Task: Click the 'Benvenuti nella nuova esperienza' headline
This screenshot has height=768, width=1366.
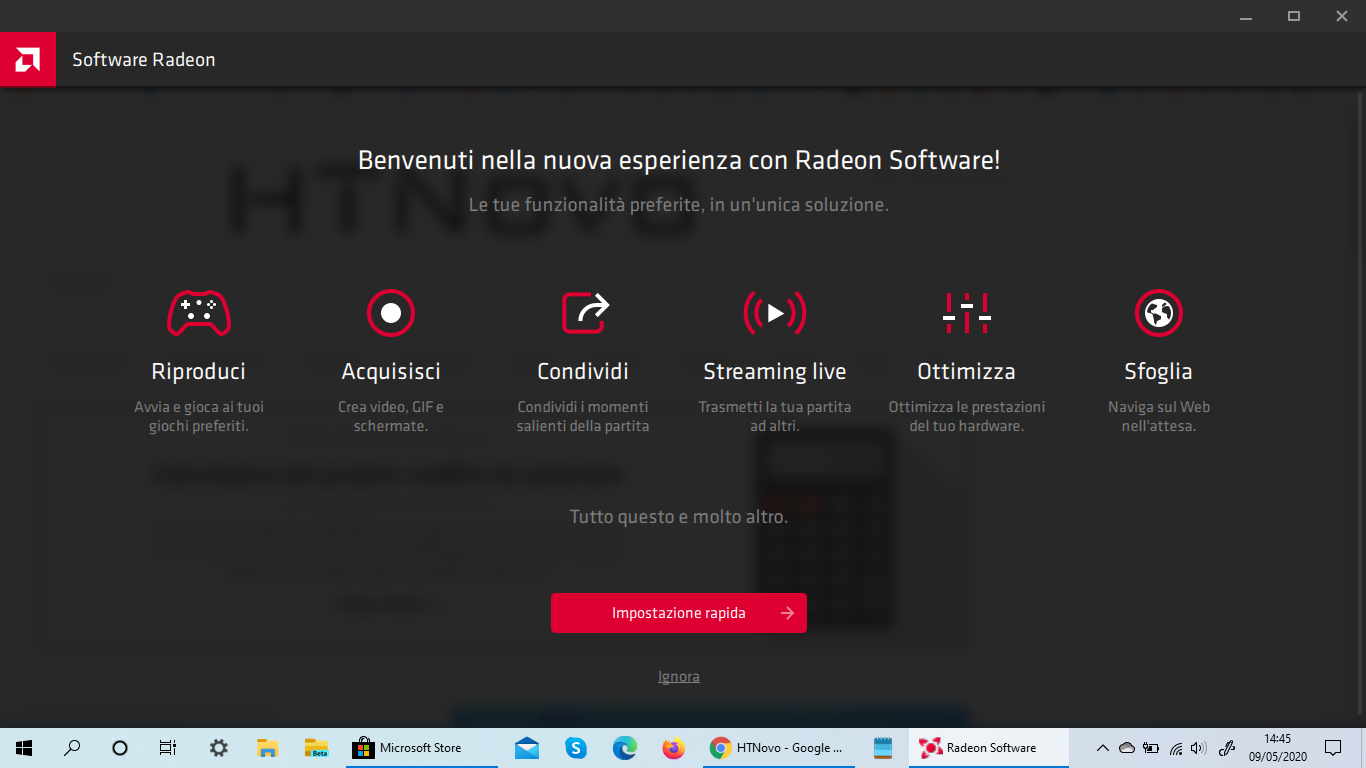Action: (679, 160)
